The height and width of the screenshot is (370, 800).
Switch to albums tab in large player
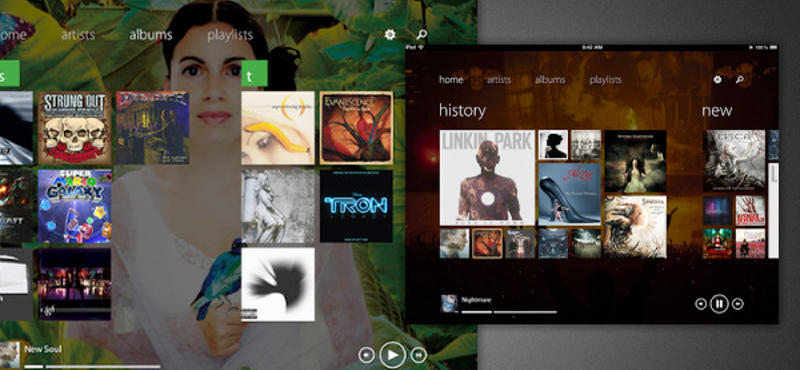[x=151, y=35]
